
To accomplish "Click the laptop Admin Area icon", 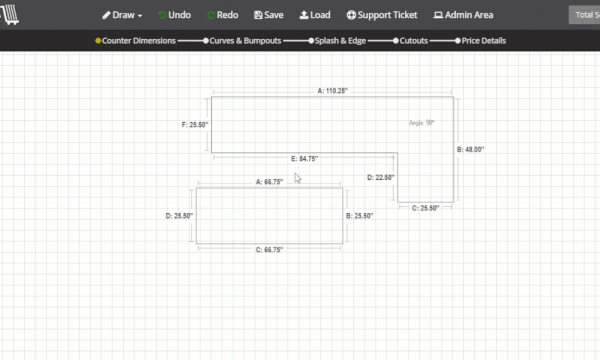I will 438,15.
